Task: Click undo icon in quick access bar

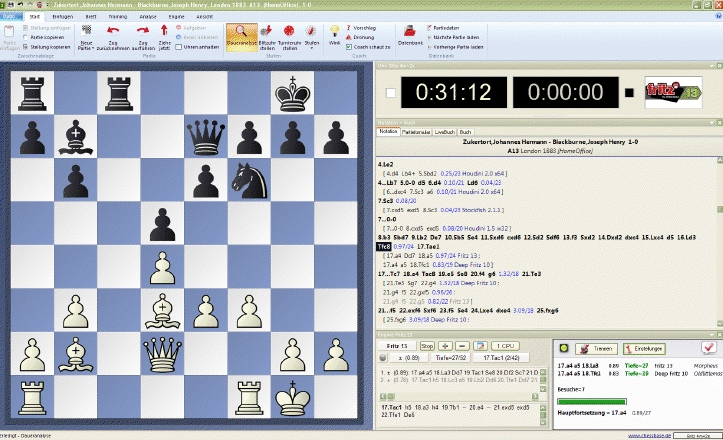Action: click(20, 5)
